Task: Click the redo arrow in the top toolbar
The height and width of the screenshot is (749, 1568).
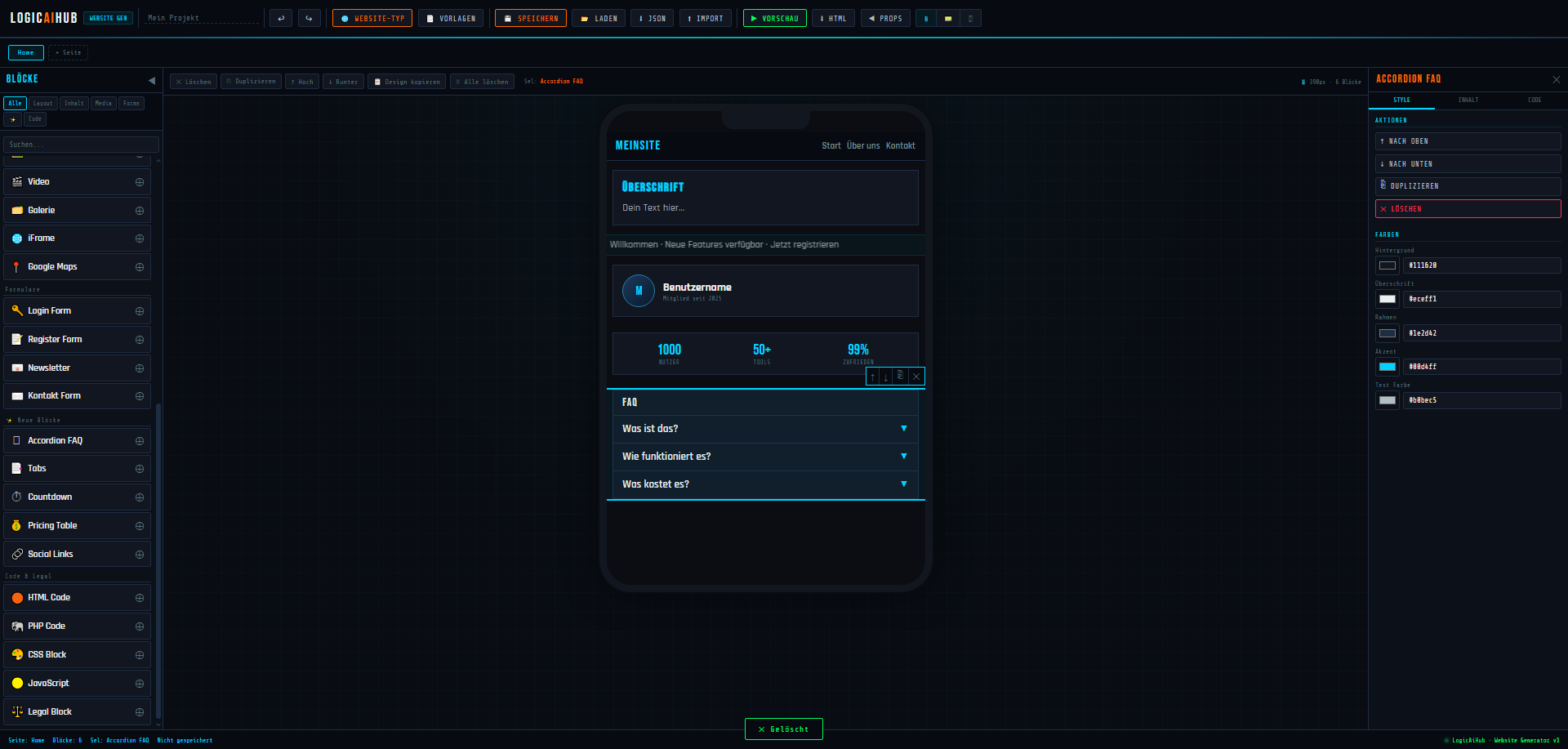Action: [x=309, y=18]
